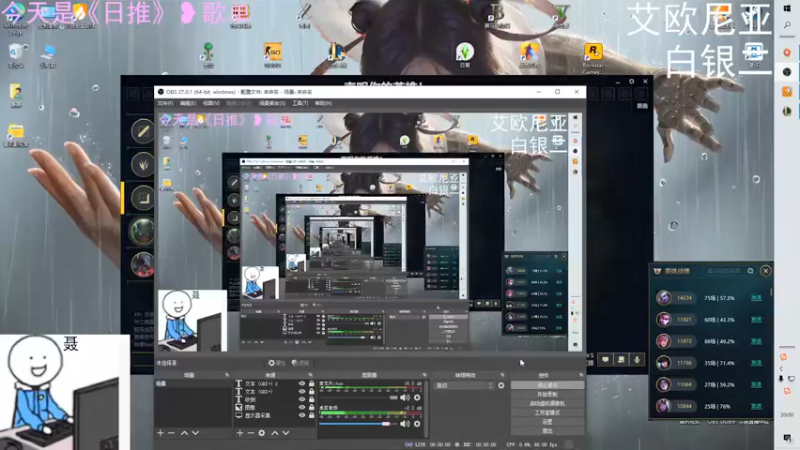Image resolution: width=800 pixels, height=450 pixels.
Task: Click the 开始录制 start recording button
Action: [547, 394]
